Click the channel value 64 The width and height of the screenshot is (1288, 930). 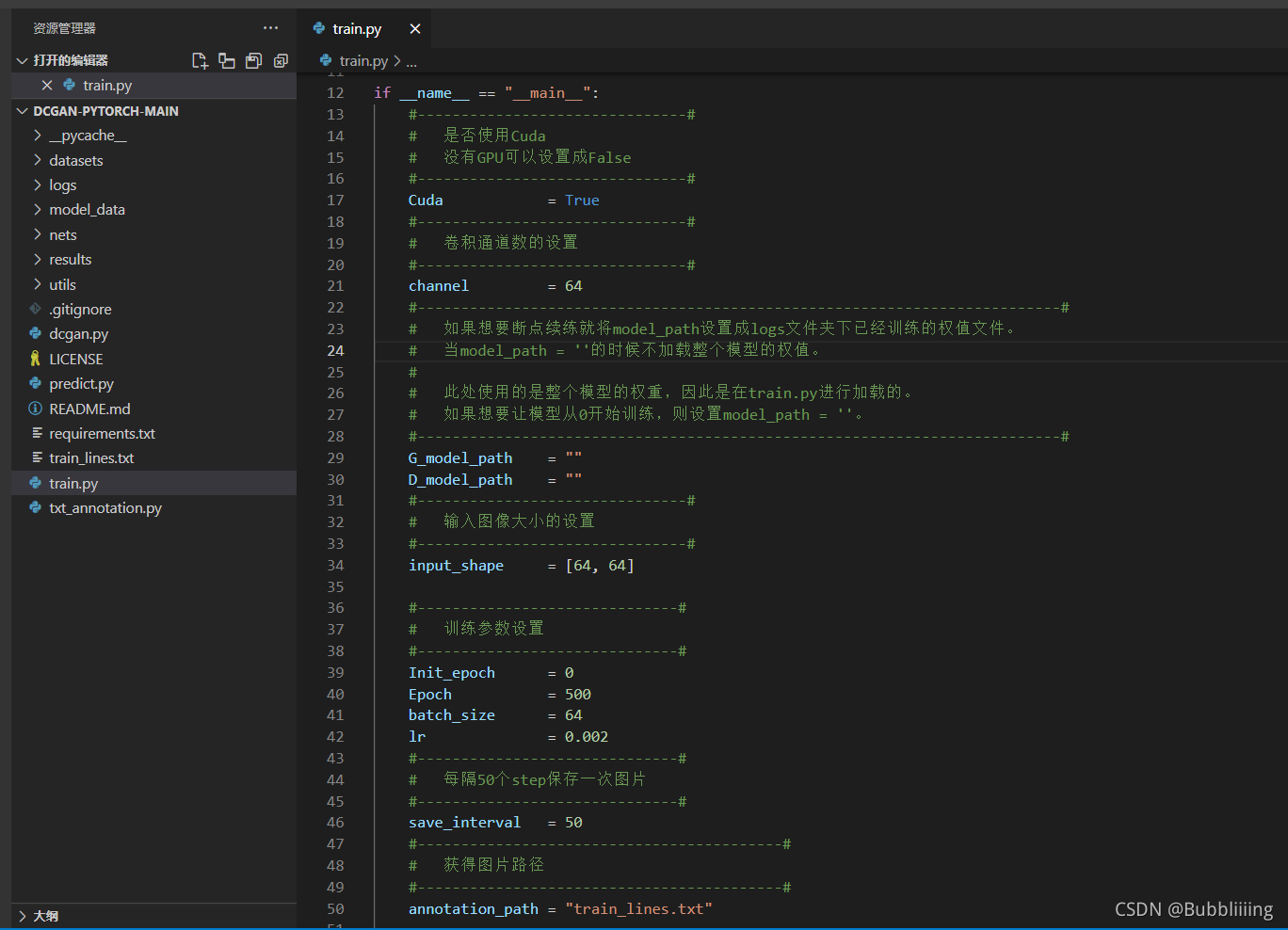[573, 286]
